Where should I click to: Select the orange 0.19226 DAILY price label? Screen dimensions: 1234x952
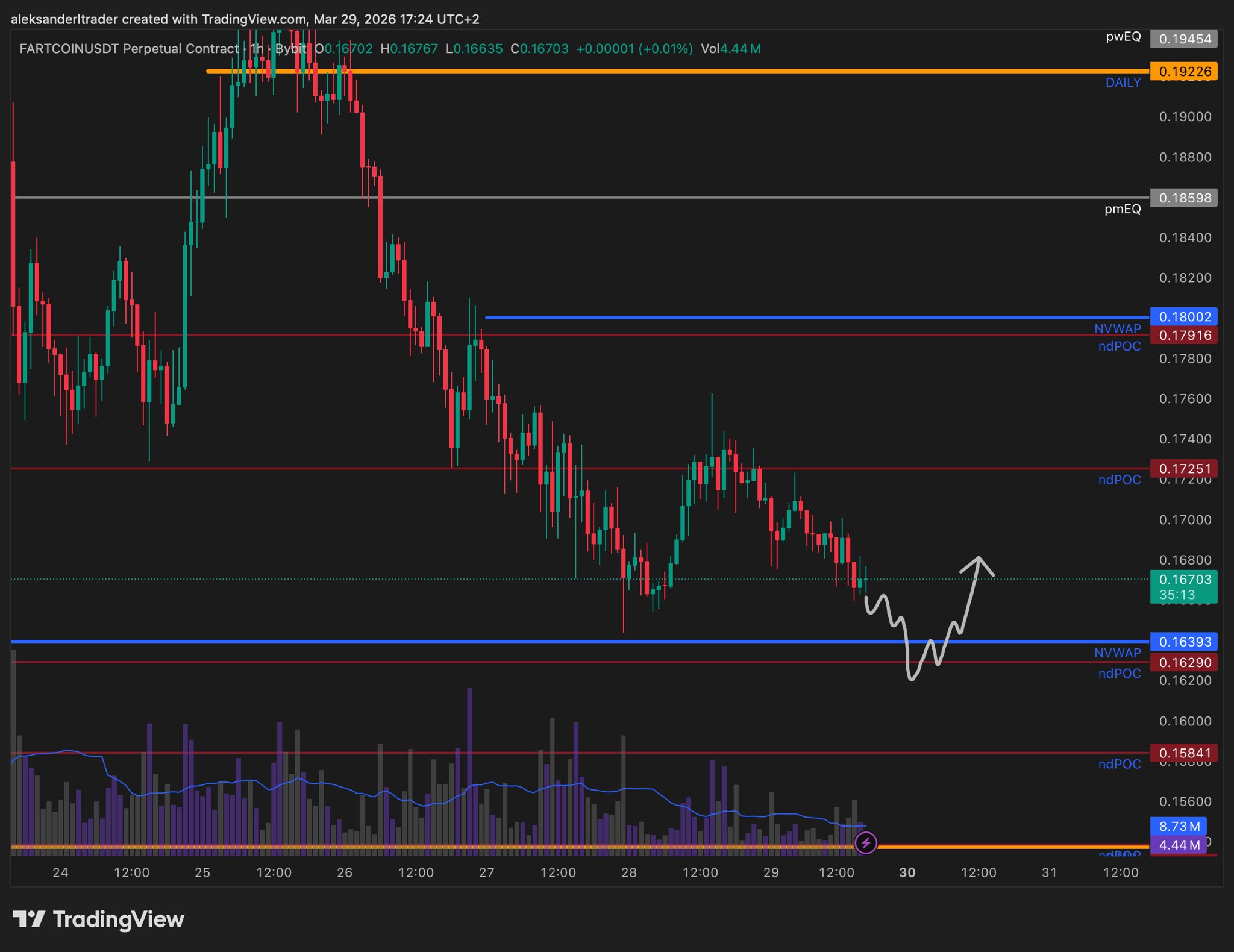(x=1183, y=71)
